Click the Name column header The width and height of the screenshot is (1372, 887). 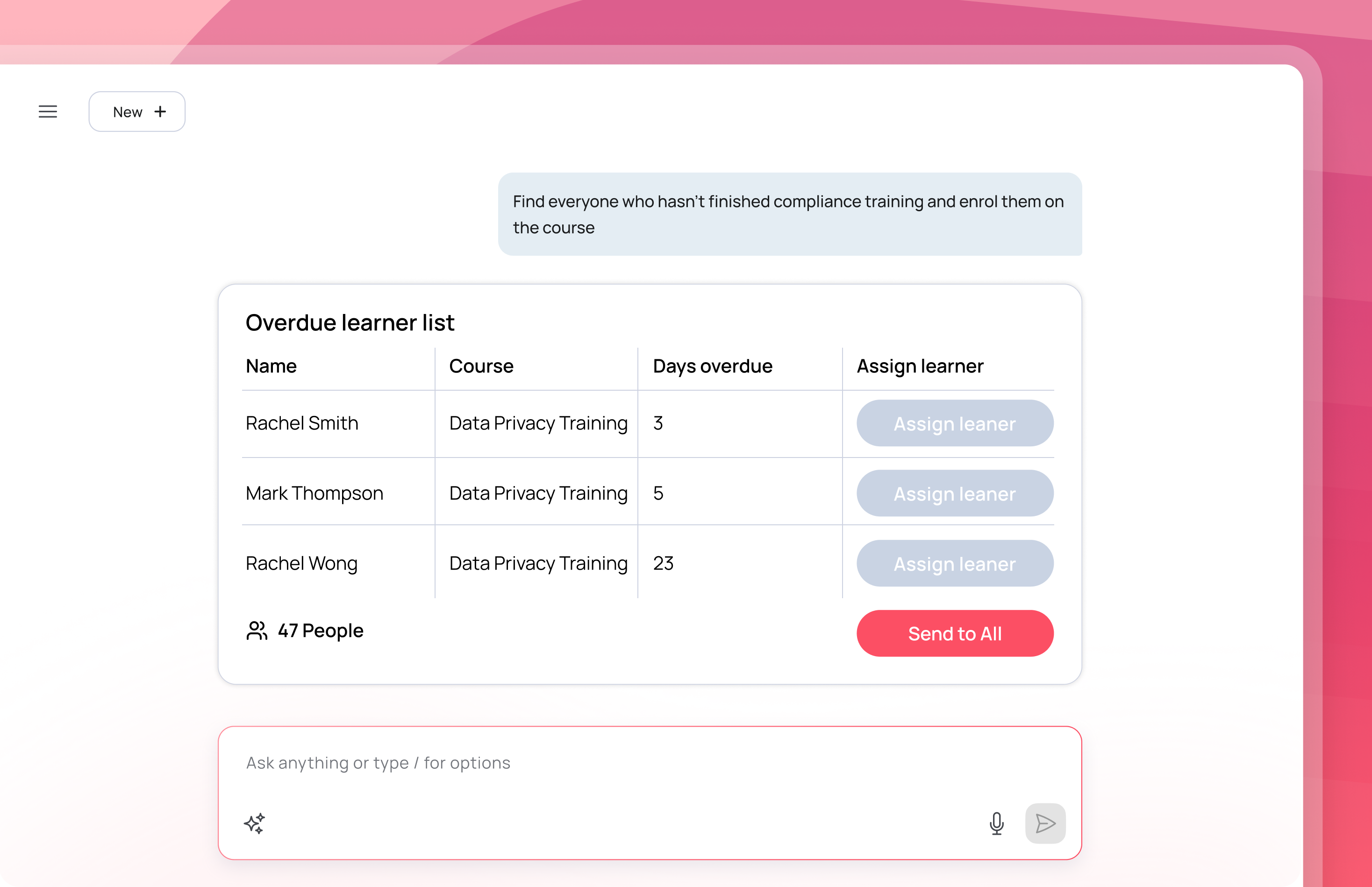tap(272, 366)
